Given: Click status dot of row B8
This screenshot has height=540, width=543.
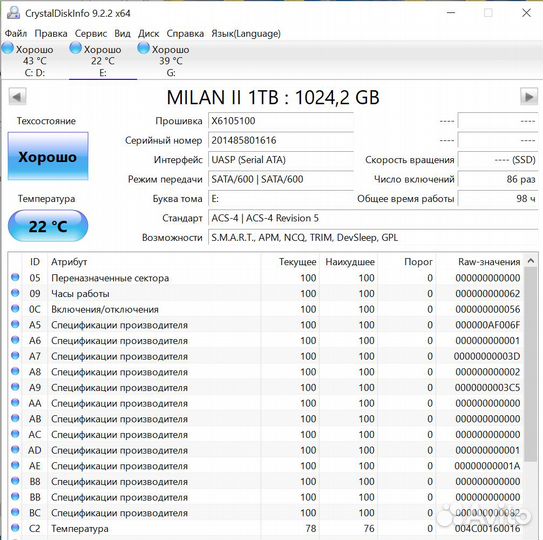Looking at the screenshot, I should coord(15,480).
